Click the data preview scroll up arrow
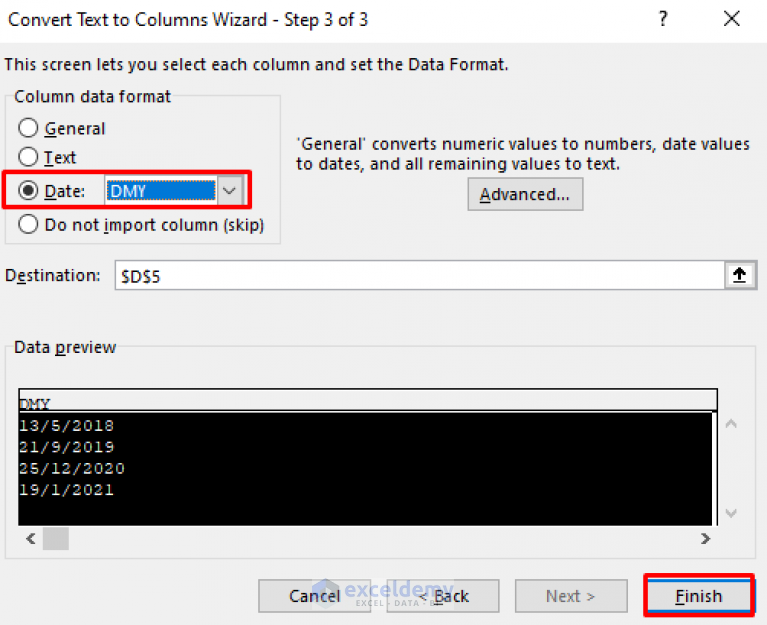The width and height of the screenshot is (767, 625). 731,424
